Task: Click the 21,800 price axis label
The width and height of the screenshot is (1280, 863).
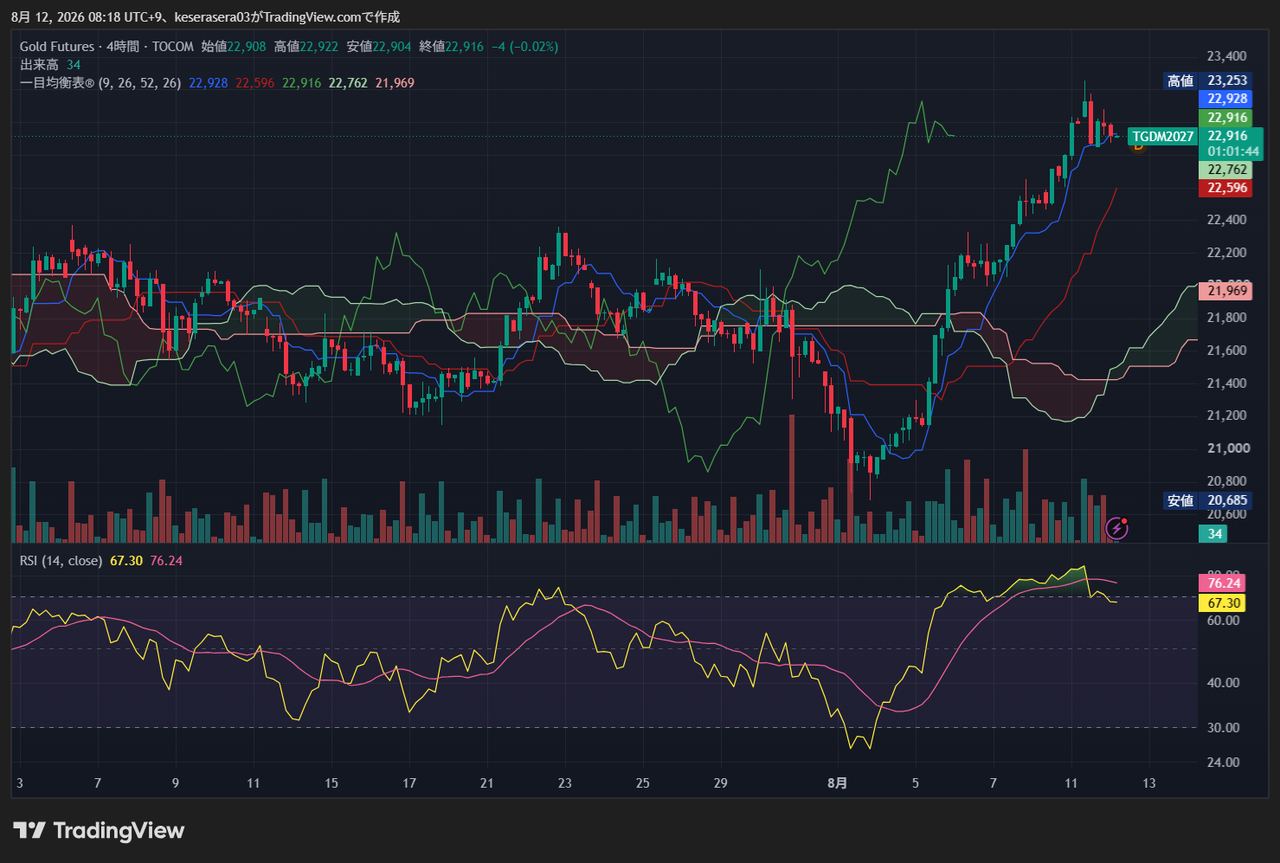Action: [1227, 318]
